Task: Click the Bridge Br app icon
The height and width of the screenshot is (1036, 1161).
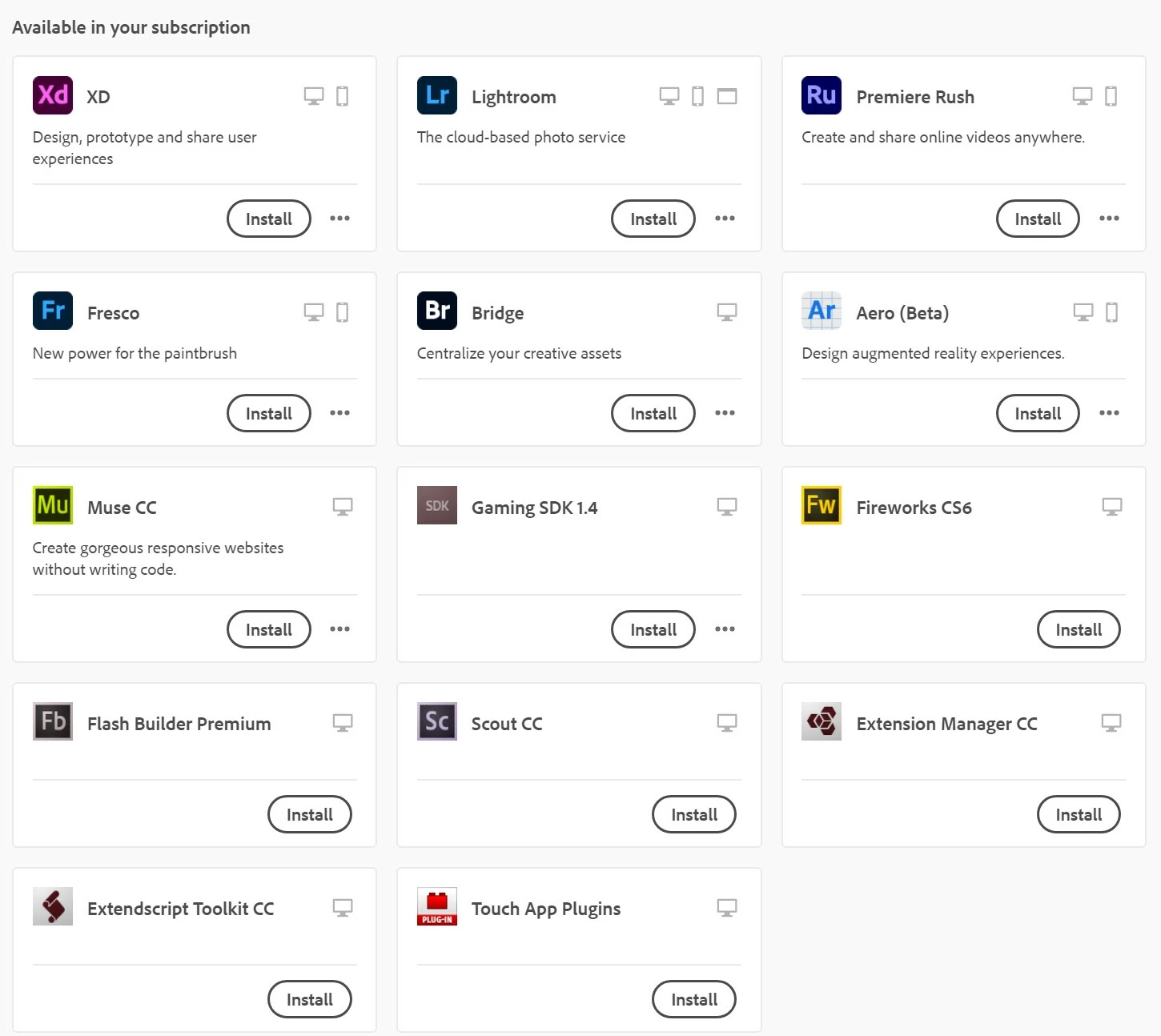Action: coord(437,311)
